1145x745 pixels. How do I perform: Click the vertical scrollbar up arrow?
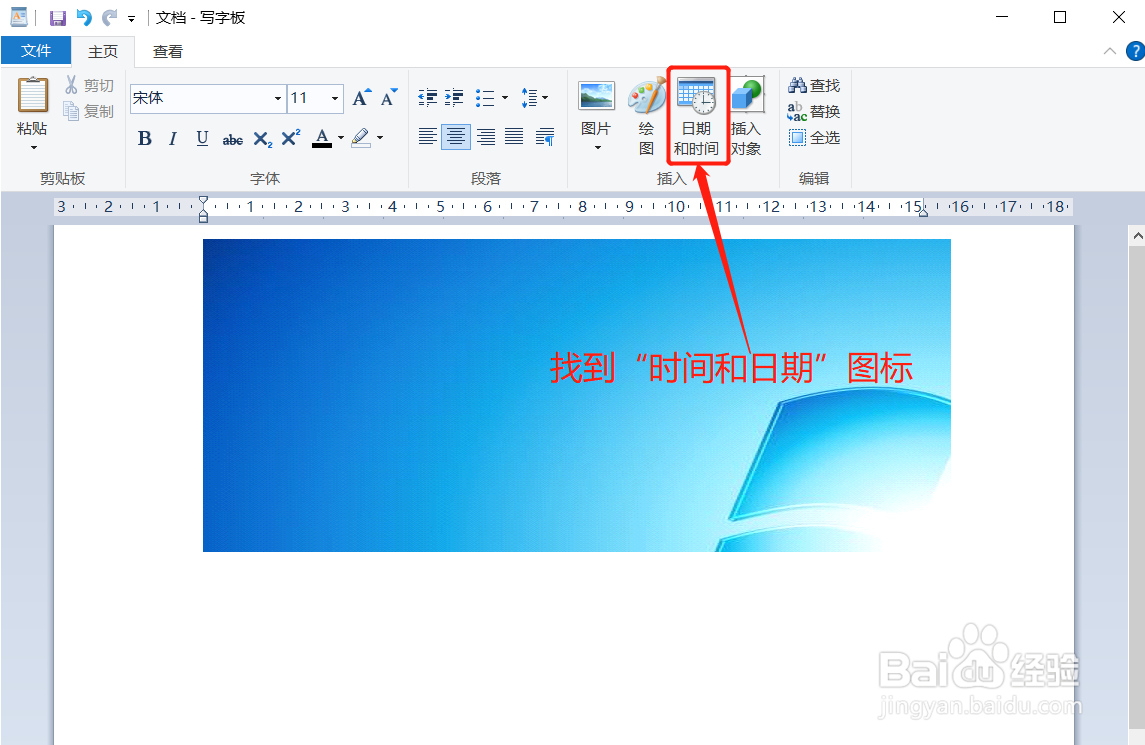[1137, 236]
